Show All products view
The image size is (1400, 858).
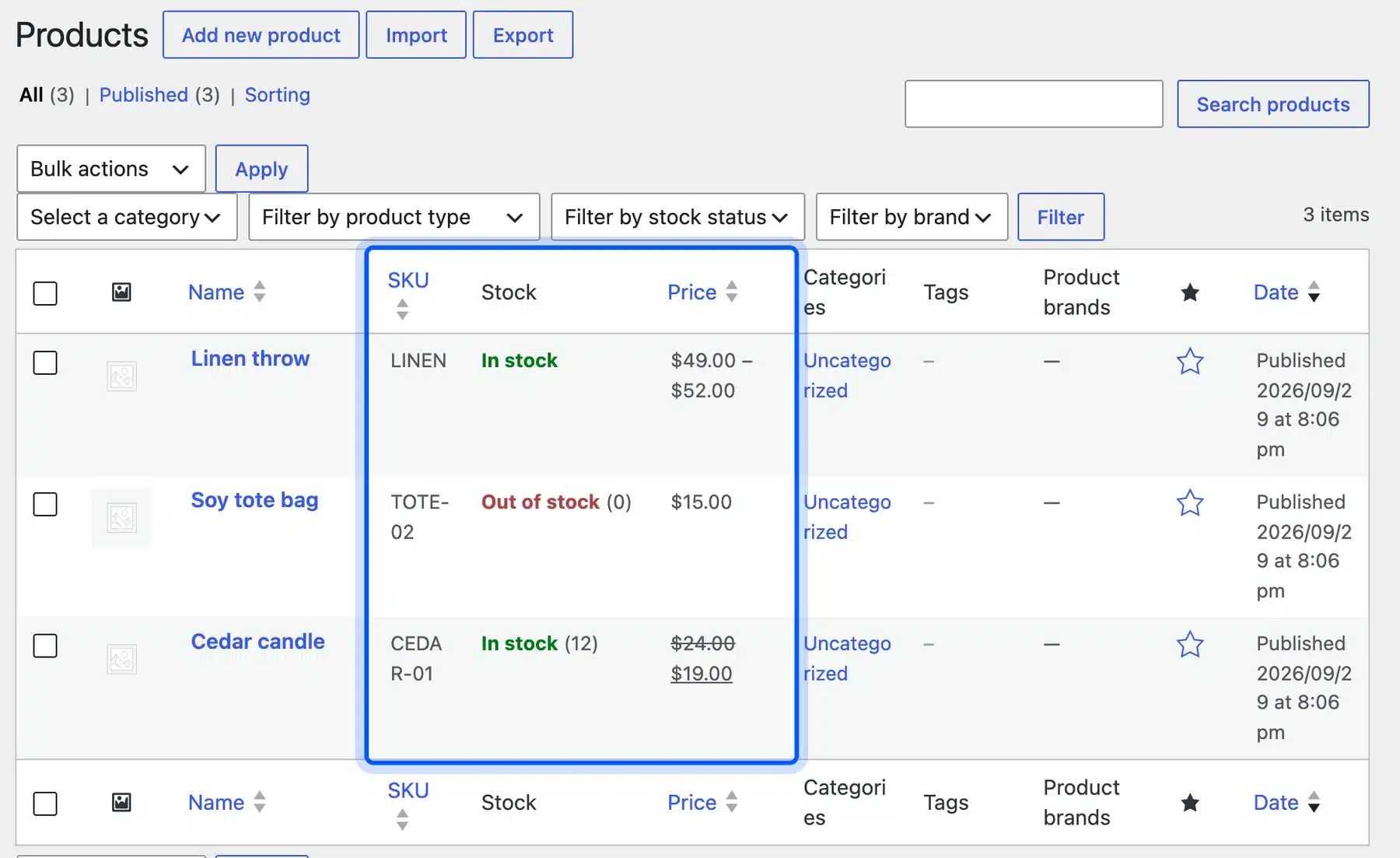coord(31,95)
